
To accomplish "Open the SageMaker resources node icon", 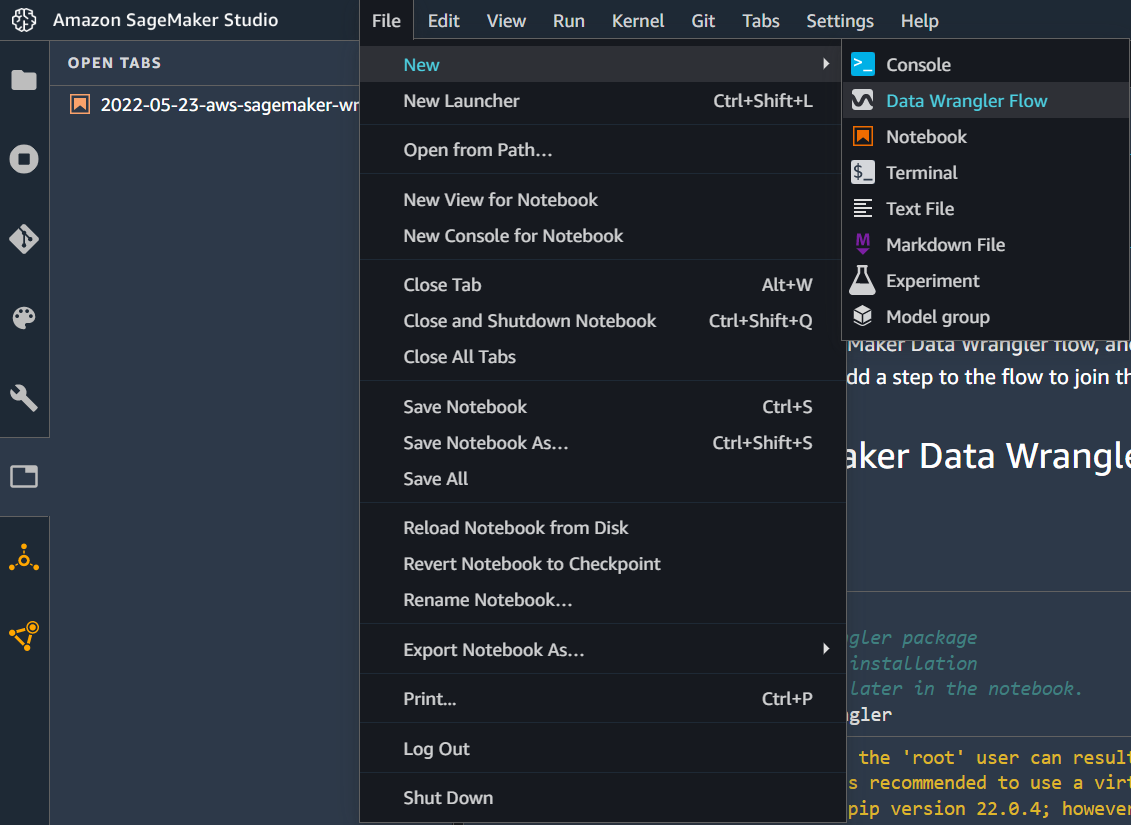I will (x=24, y=557).
